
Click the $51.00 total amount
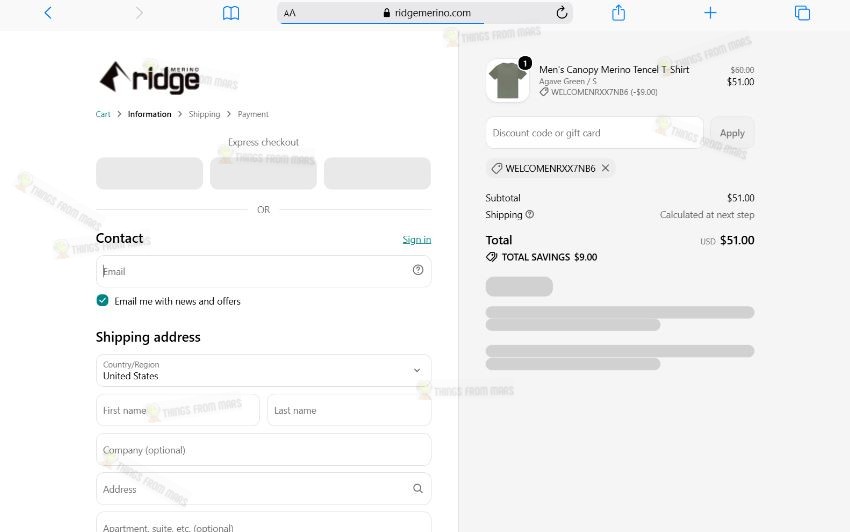[737, 240]
